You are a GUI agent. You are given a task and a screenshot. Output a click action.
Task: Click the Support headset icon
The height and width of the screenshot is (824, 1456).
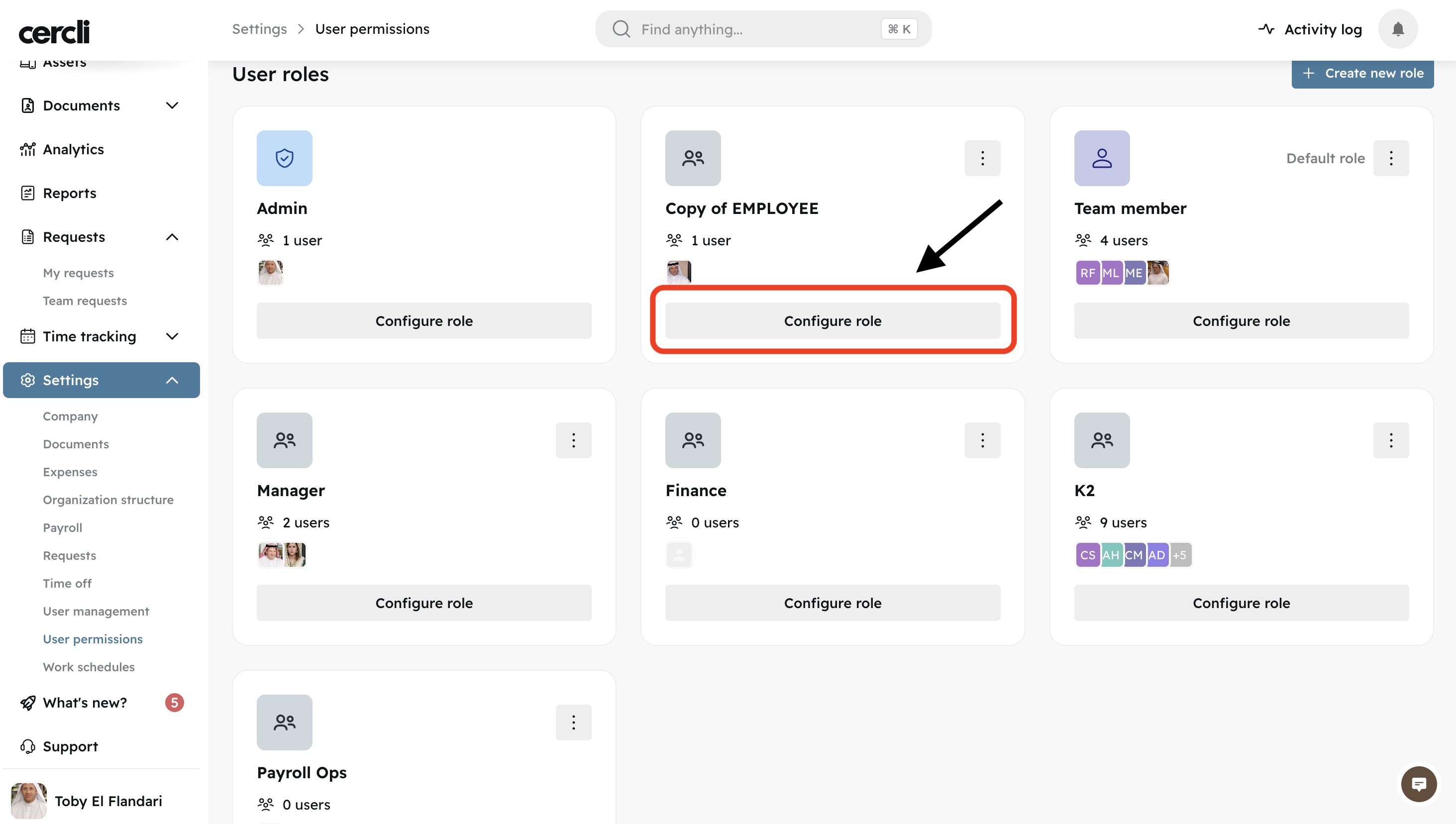tap(28, 746)
